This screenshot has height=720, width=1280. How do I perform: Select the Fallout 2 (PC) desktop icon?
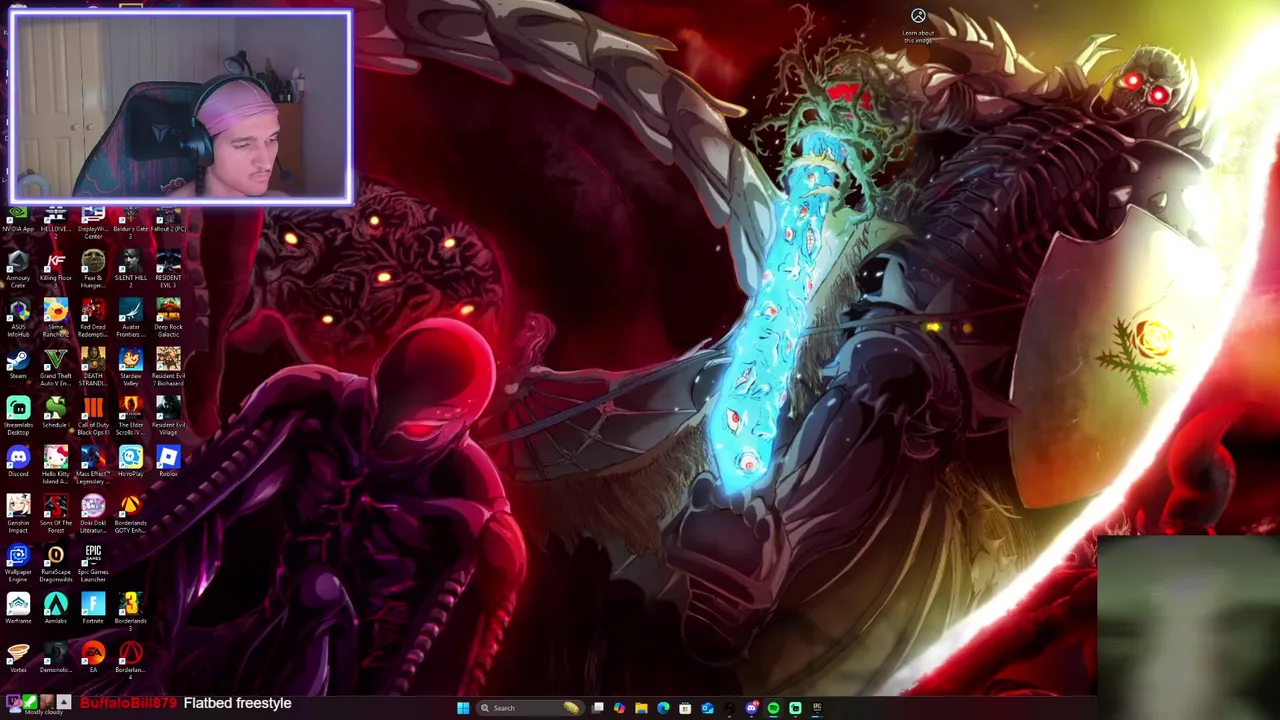click(168, 219)
